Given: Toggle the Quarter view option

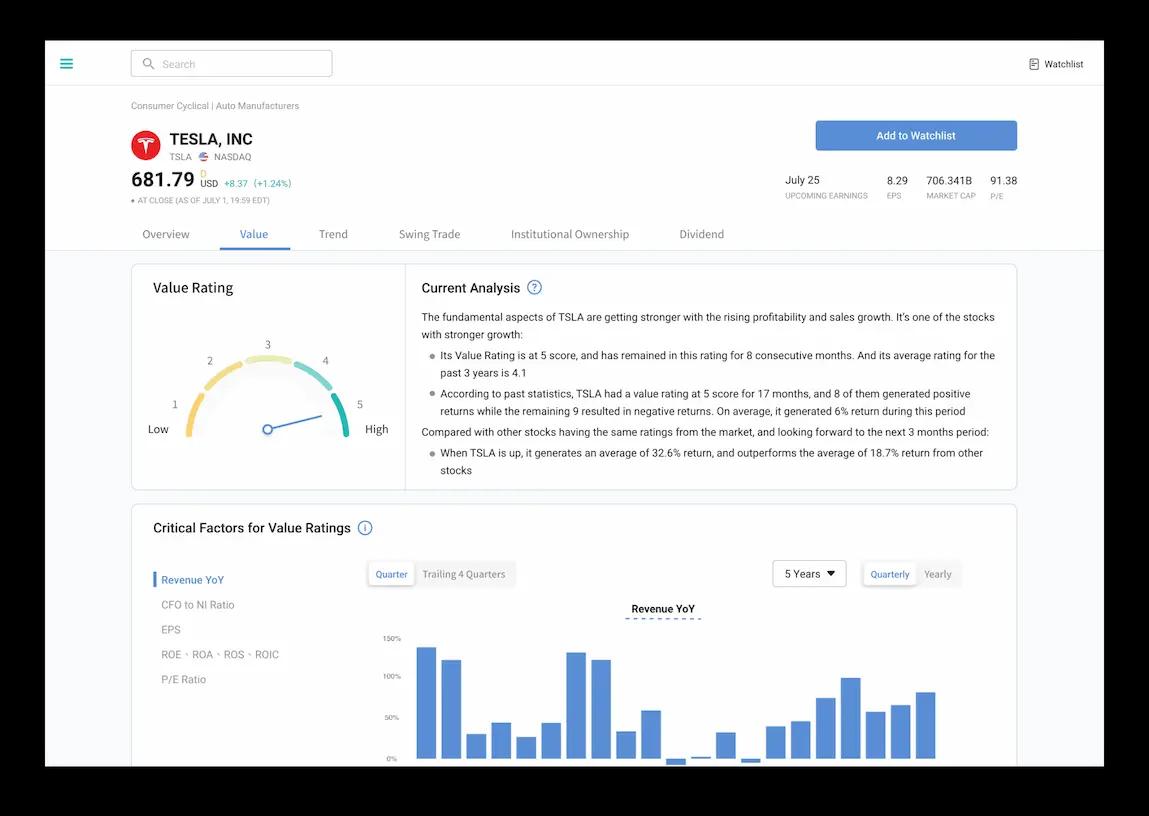Looking at the screenshot, I should point(391,574).
